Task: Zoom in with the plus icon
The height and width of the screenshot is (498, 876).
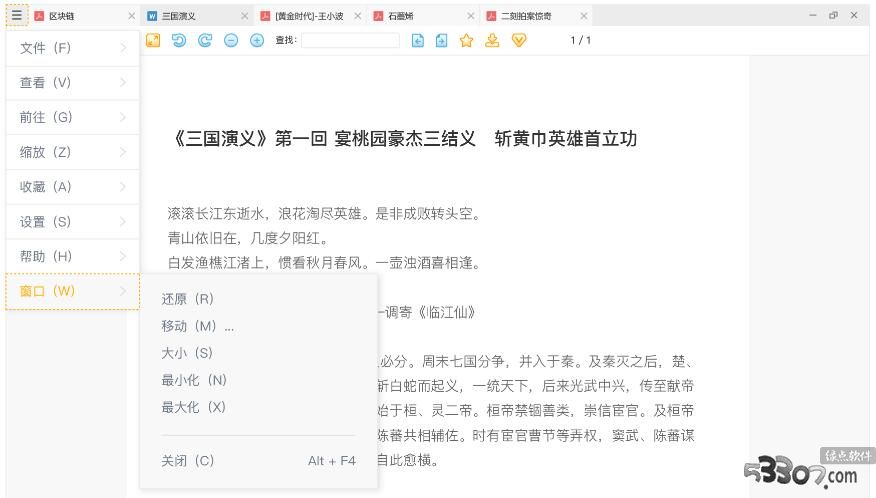Action: tap(257, 40)
